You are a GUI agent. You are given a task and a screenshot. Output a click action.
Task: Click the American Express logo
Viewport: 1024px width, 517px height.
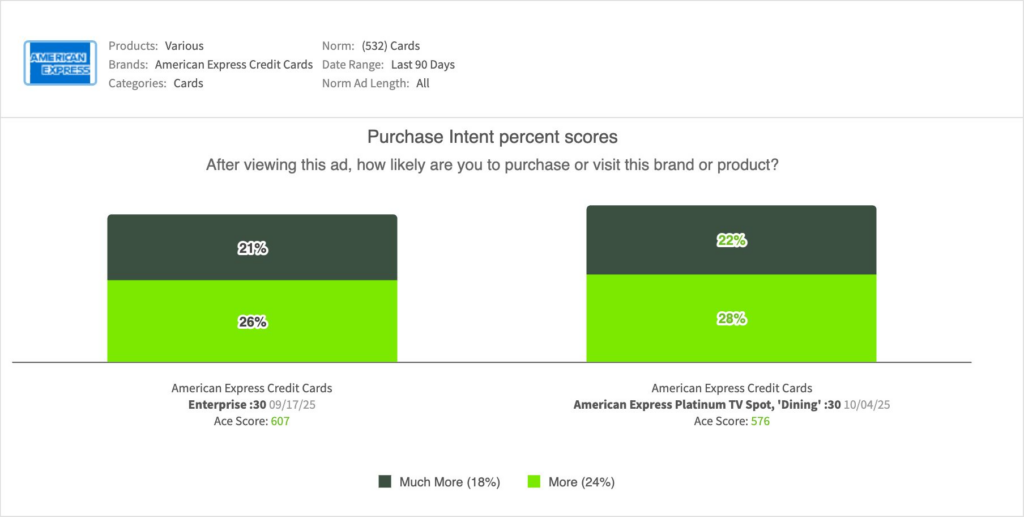point(60,63)
